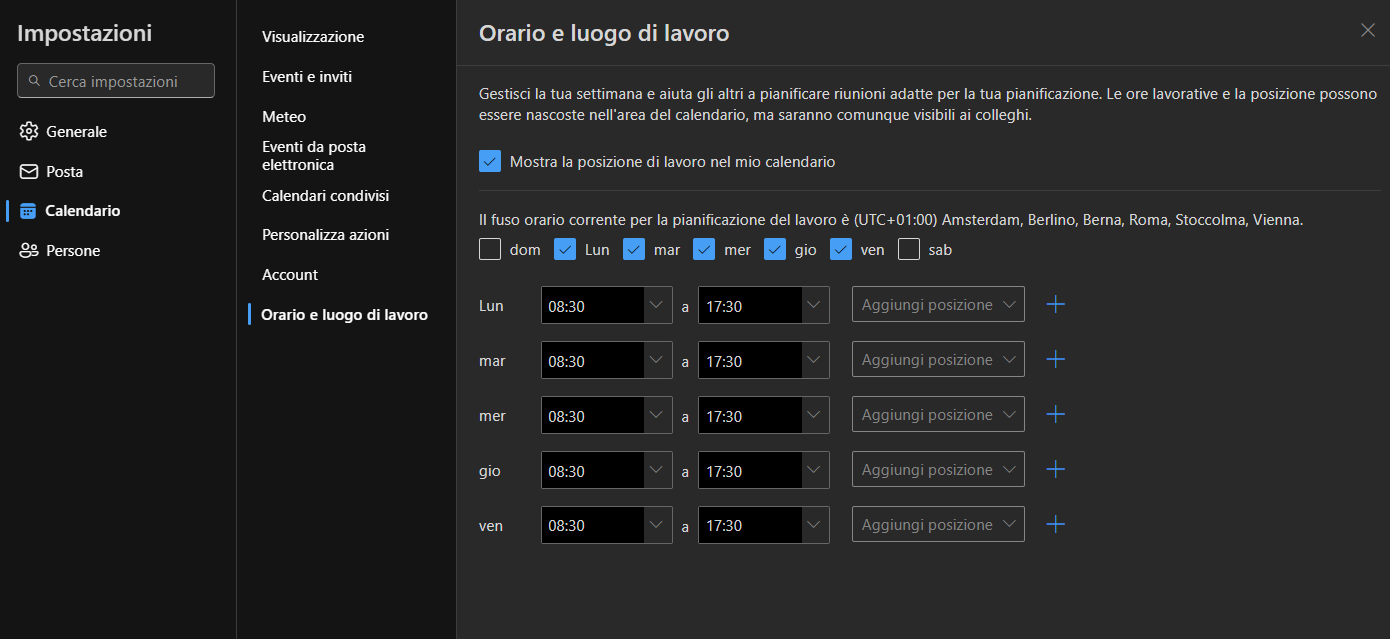Viewport: 1390px width, 639px height.
Task: Expand Lun start time 08:30 dropdown
Action: pyautogui.click(x=657, y=305)
